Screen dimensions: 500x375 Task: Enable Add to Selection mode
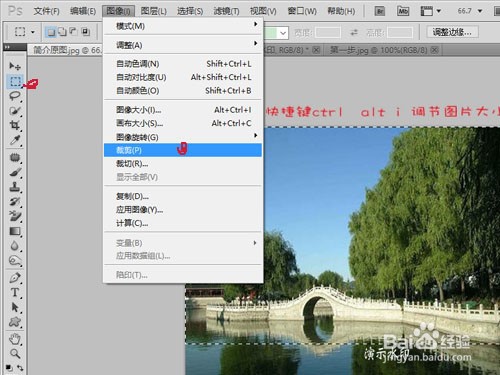coord(62,32)
